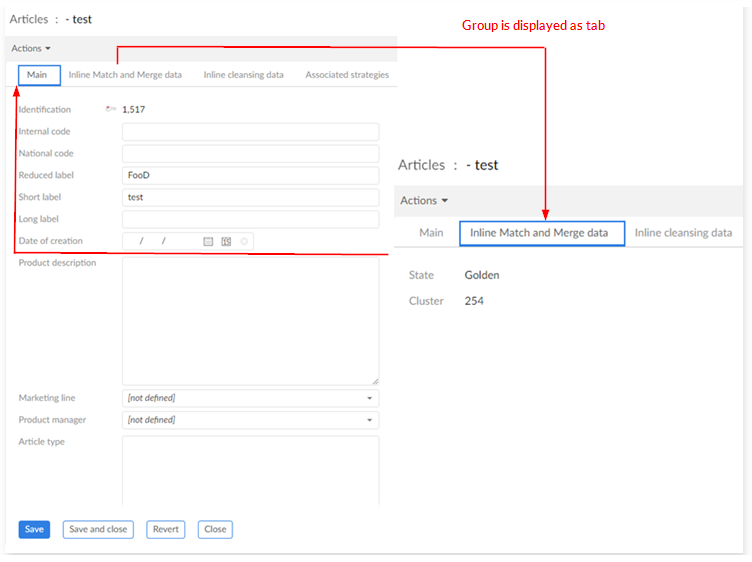
Task: Open the calendar picker for Date of creation
Action: click(208, 241)
